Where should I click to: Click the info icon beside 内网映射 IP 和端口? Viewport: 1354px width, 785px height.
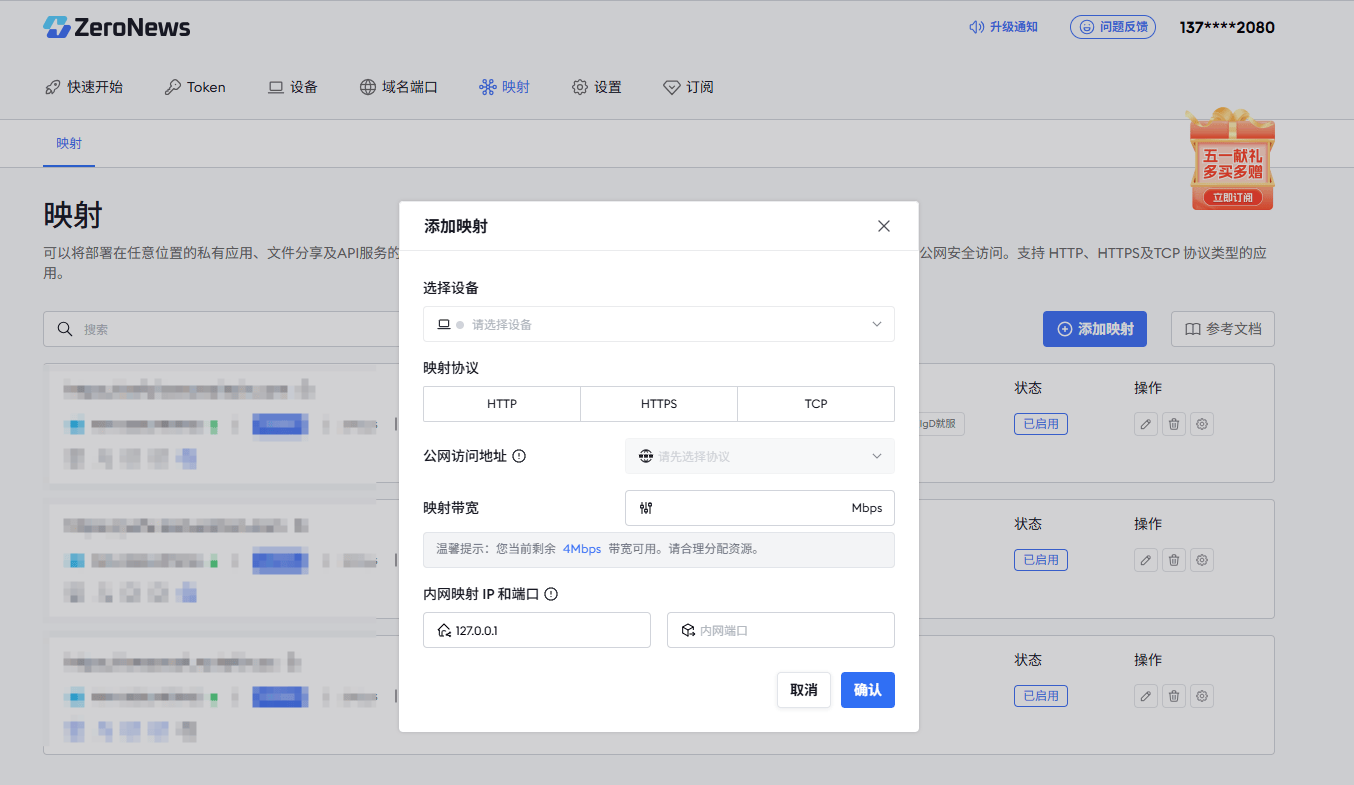(551, 594)
